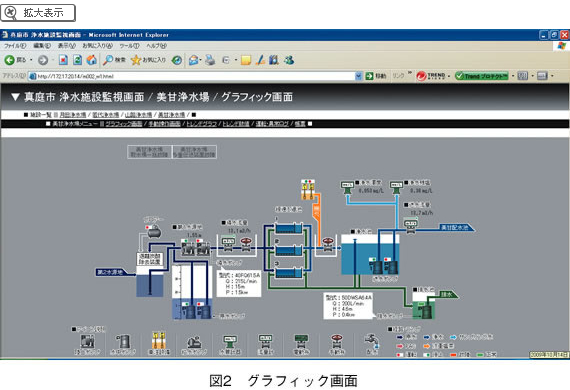Click the manual valve icon in legend row
Screen dimensions: 570x390
tap(337, 342)
